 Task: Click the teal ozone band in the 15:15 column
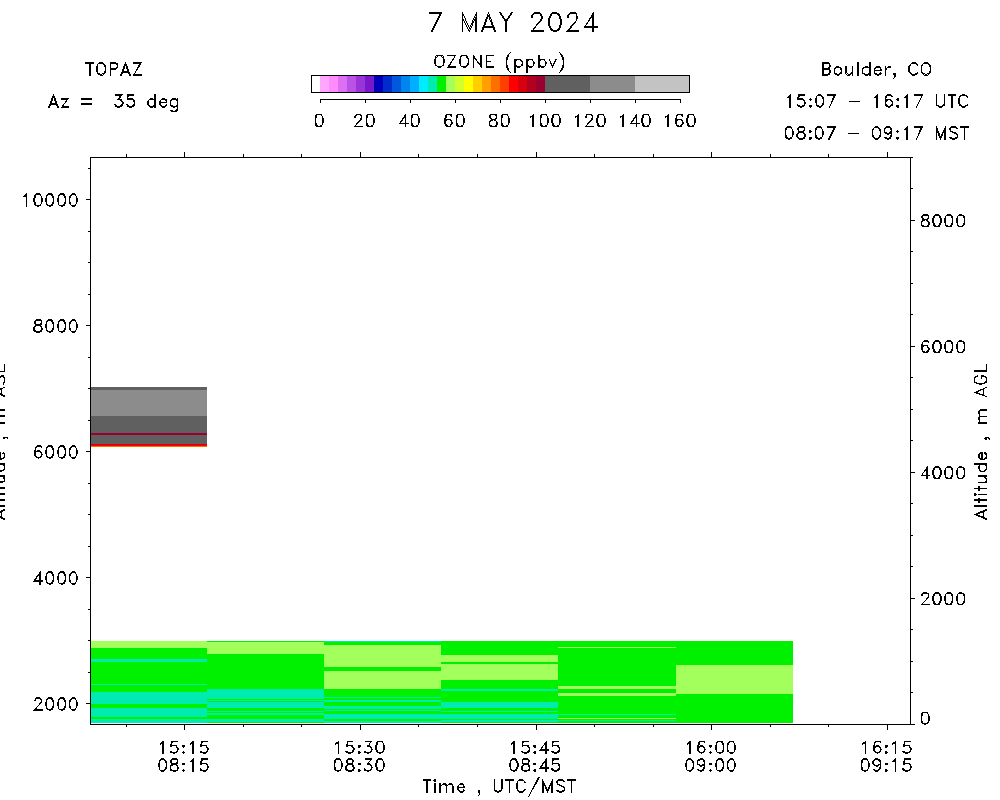coord(149,699)
